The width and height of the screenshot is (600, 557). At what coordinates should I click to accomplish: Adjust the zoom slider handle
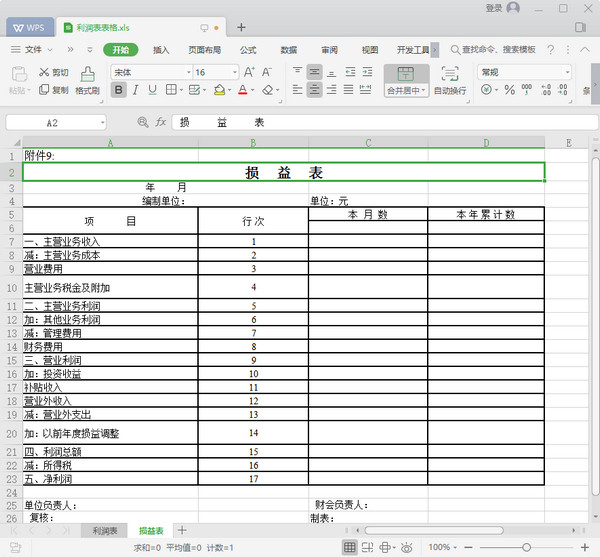tap(526, 547)
